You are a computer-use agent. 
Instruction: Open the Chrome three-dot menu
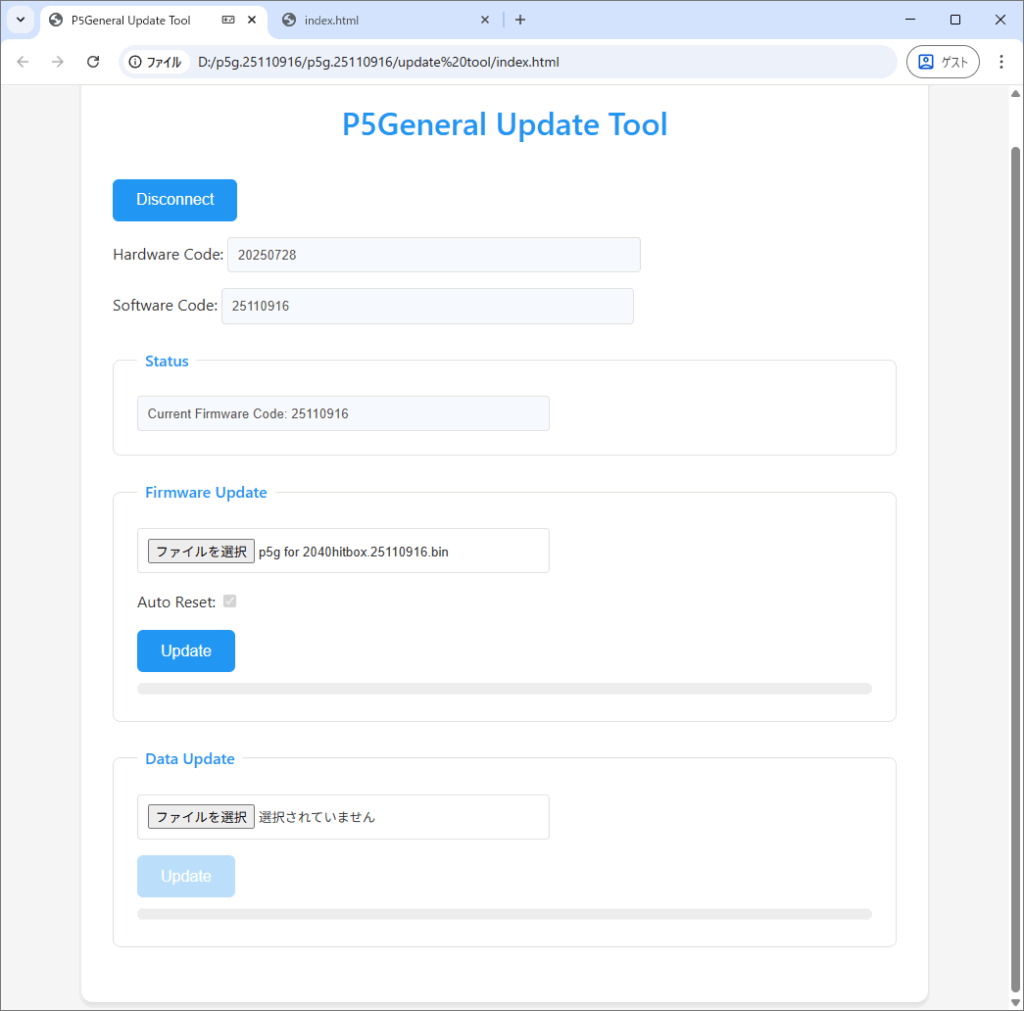click(x=1001, y=62)
